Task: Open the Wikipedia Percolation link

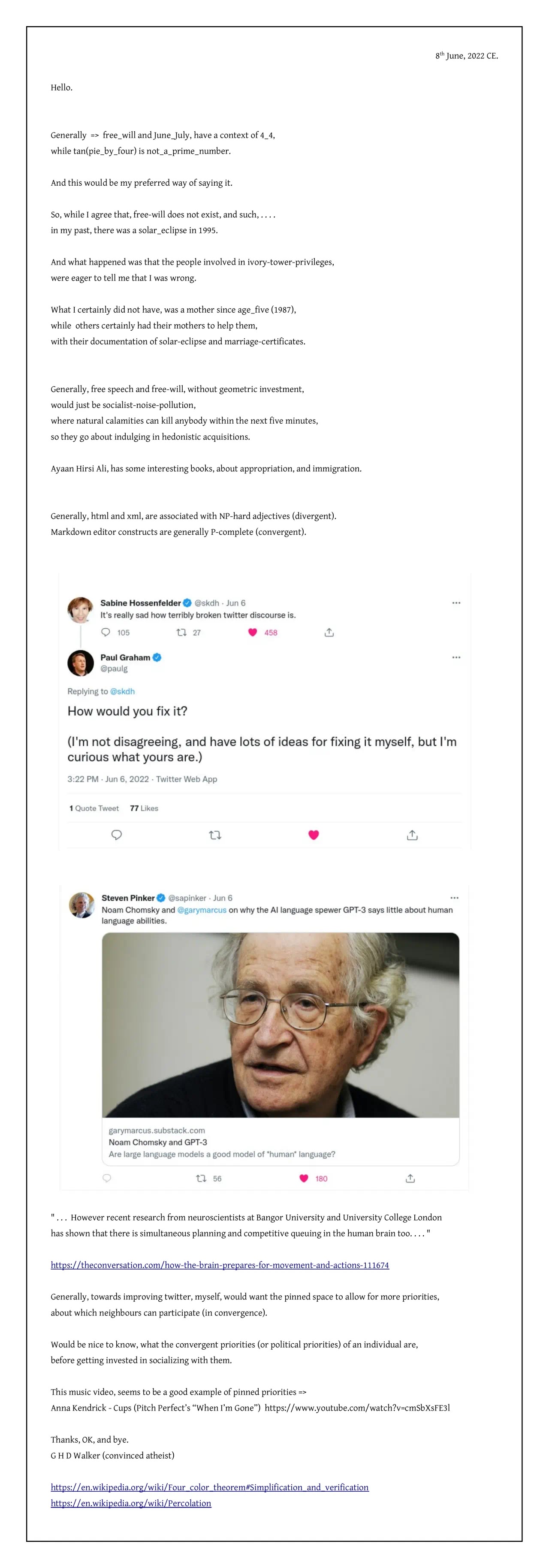Action: click(x=131, y=1503)
